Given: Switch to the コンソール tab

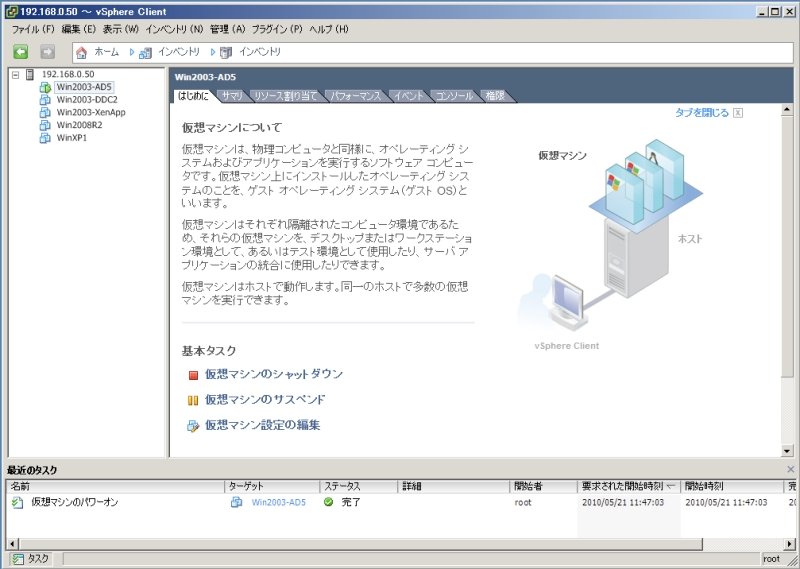Looking at the screenshot, I should point(454,95).
